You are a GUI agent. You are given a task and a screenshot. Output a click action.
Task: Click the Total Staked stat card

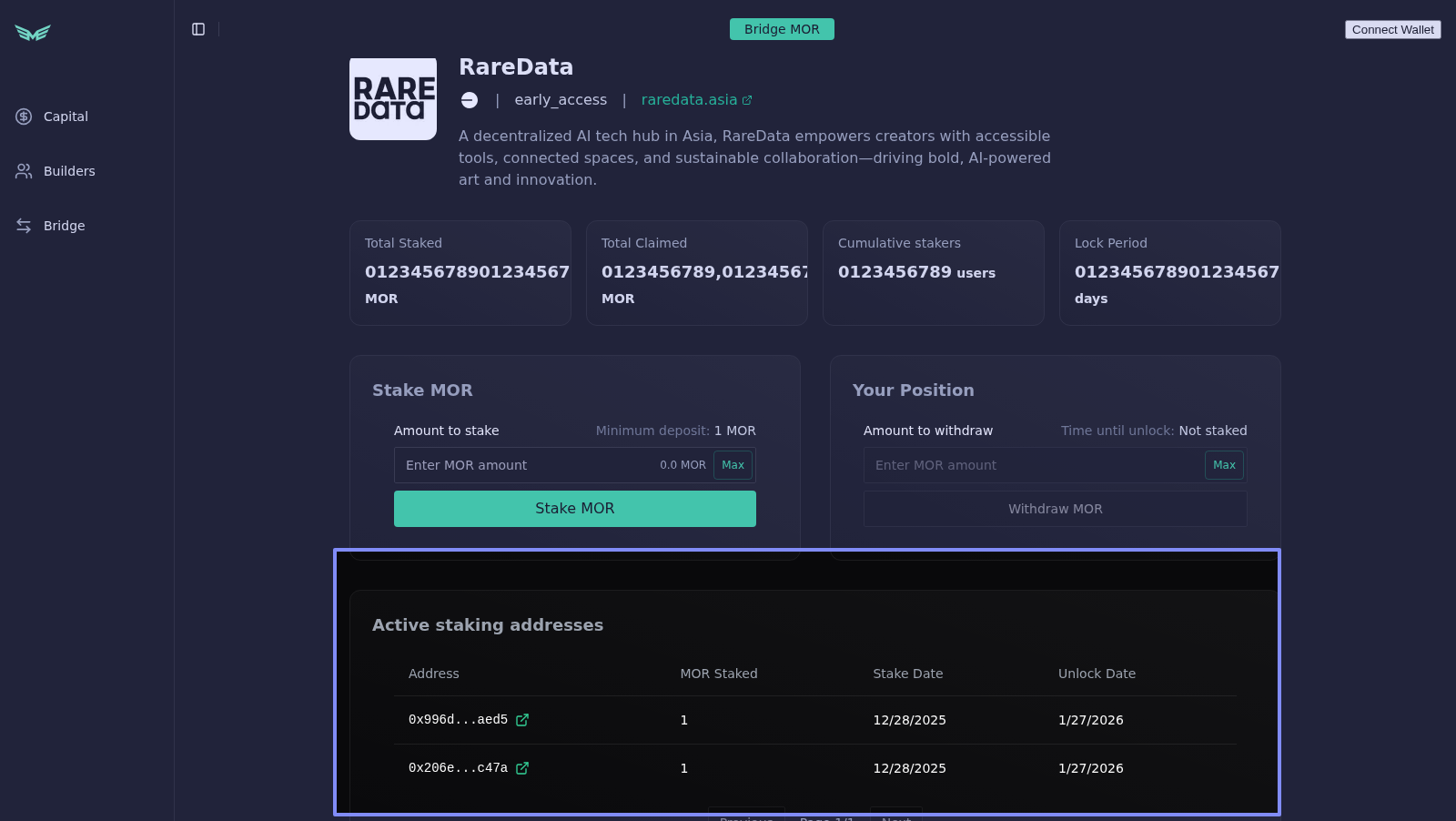click(x=460, y=273)
